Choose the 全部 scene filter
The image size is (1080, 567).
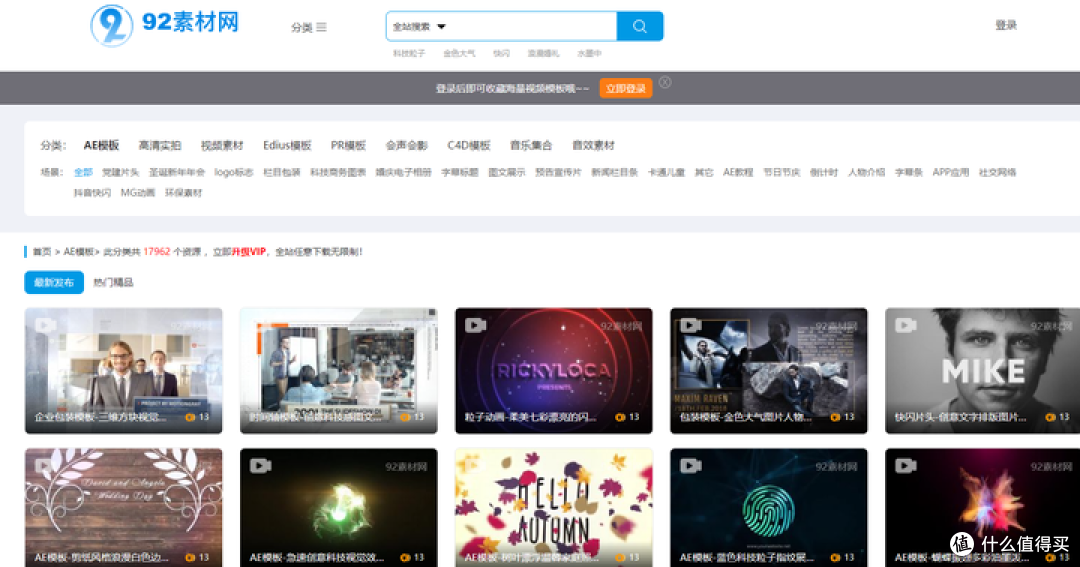tap(83, 172)
